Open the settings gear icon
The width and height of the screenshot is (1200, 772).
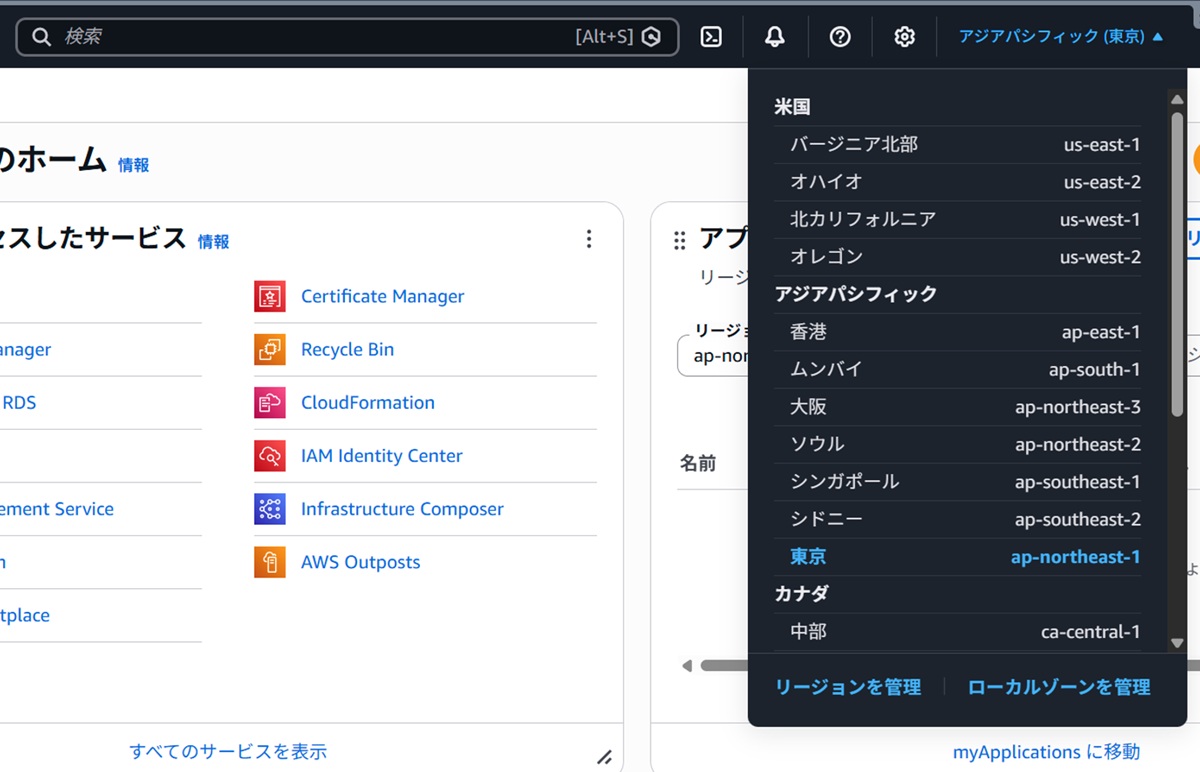tap(905, 37)
